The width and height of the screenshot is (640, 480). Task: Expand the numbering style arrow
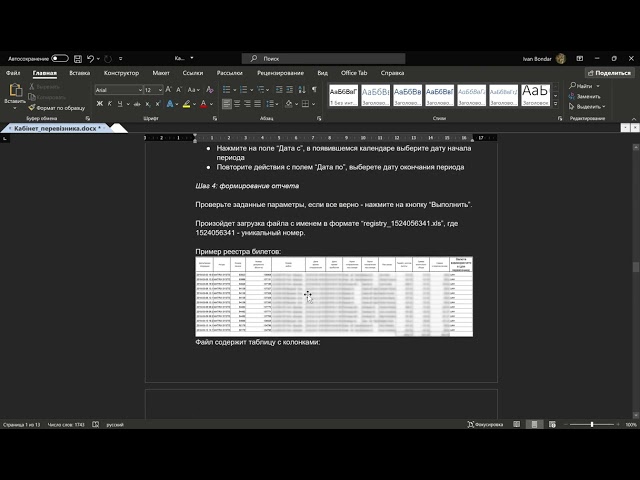click(x=251, y=90)
